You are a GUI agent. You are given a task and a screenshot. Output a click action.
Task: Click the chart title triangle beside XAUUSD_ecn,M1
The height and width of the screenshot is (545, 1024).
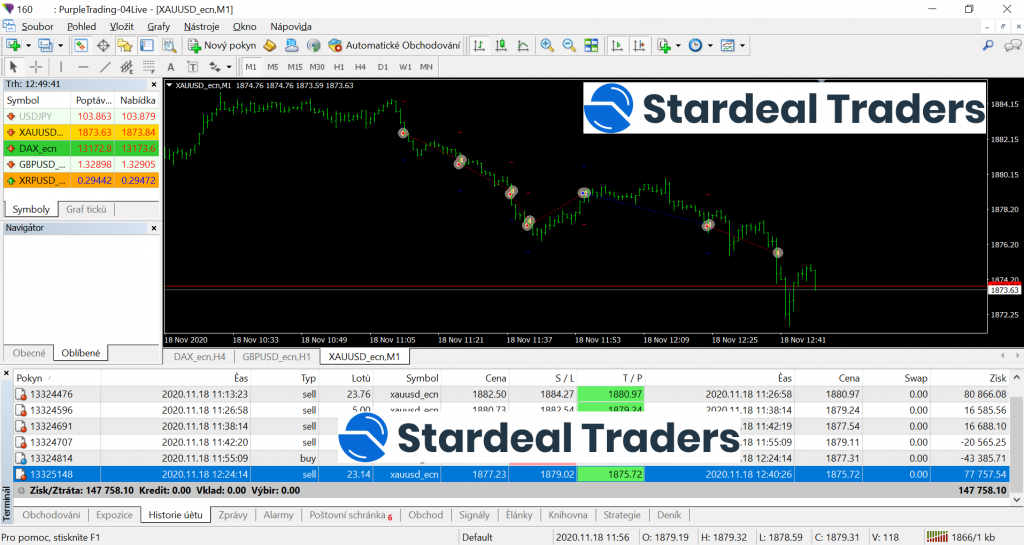click(169, 85)
